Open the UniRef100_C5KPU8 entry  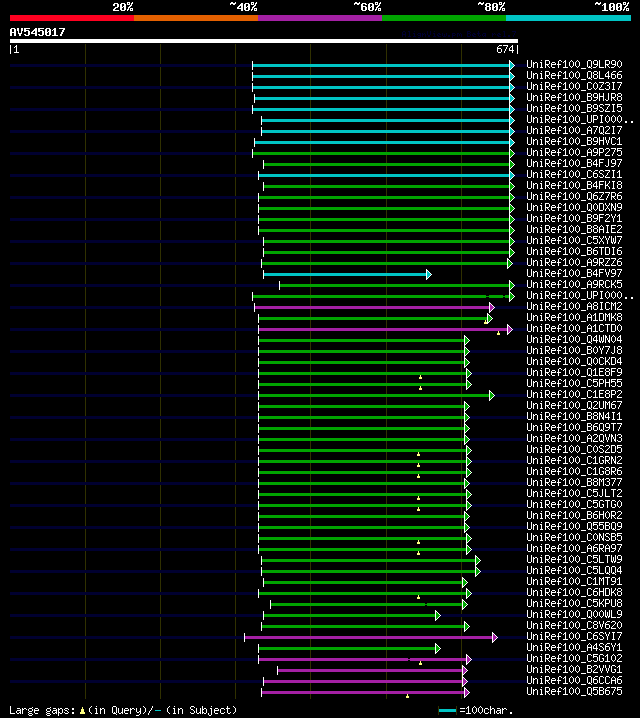pos(574,603)
